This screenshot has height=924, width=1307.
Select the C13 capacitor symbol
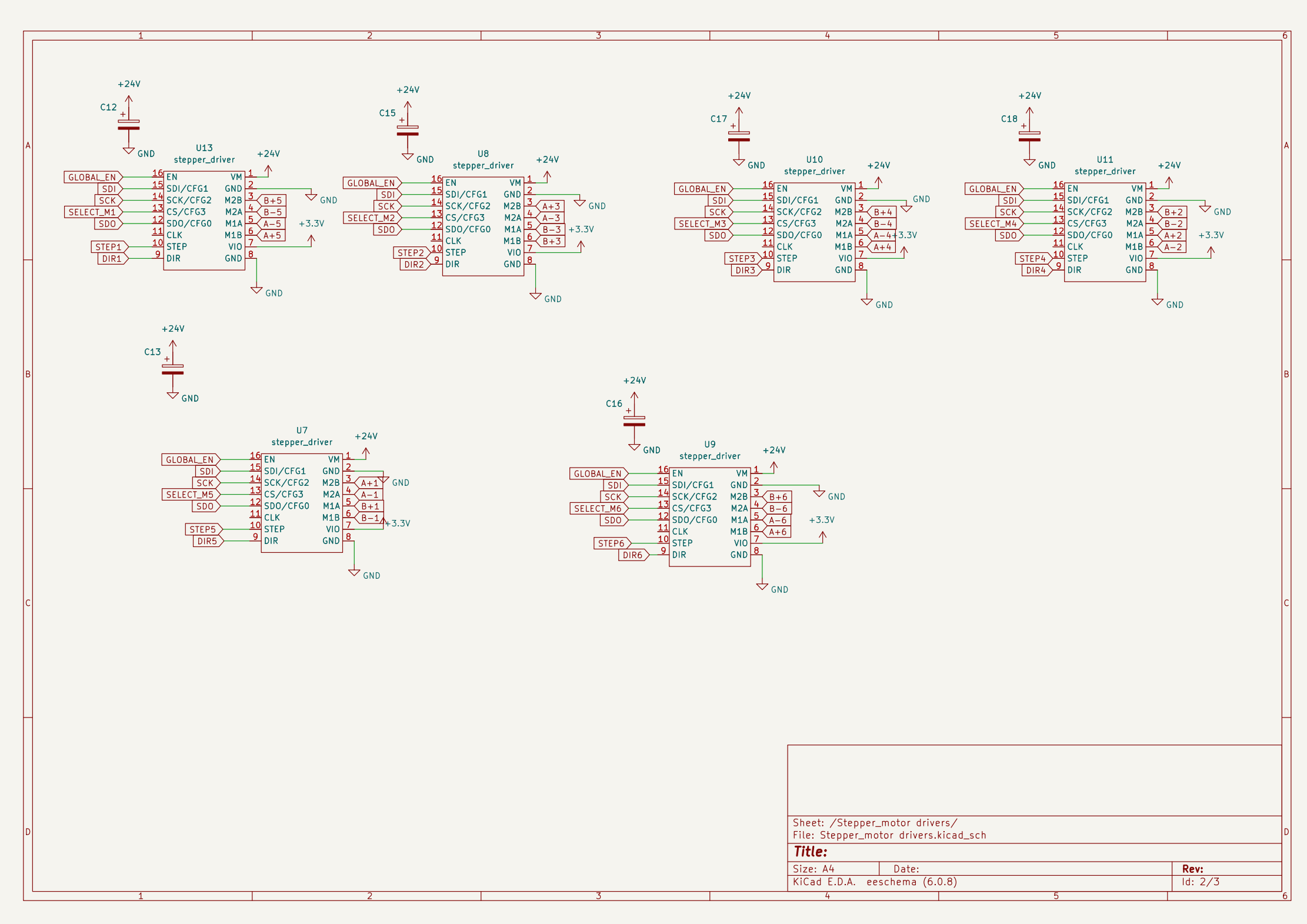(x=172, y=369)
